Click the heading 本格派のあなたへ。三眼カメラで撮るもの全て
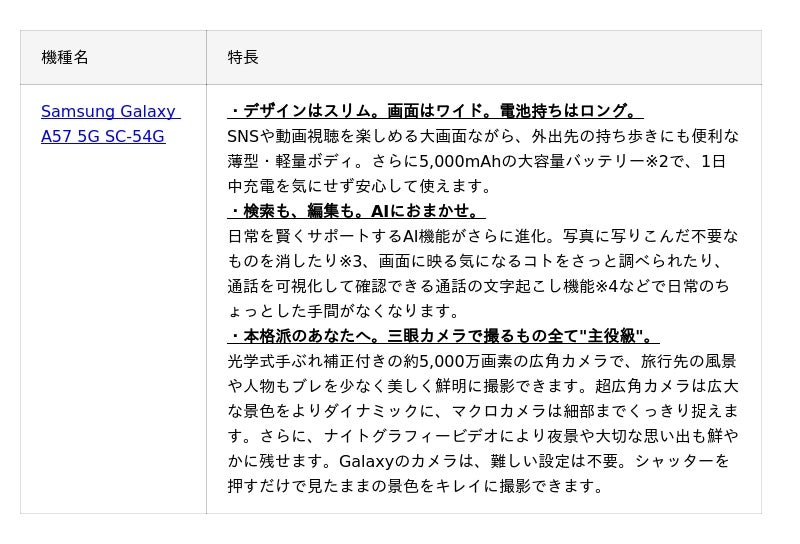The image size is (800, 544). coord(443,336)
